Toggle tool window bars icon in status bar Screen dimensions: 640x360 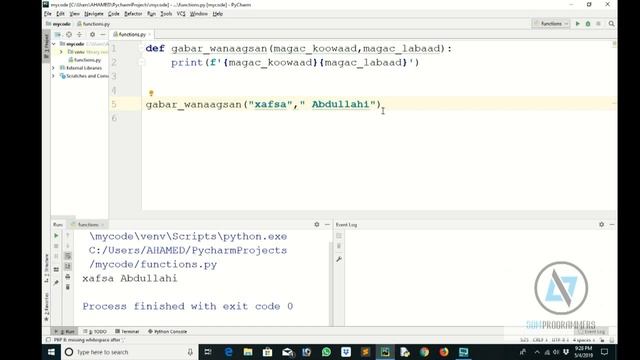(x=48, y=340)
